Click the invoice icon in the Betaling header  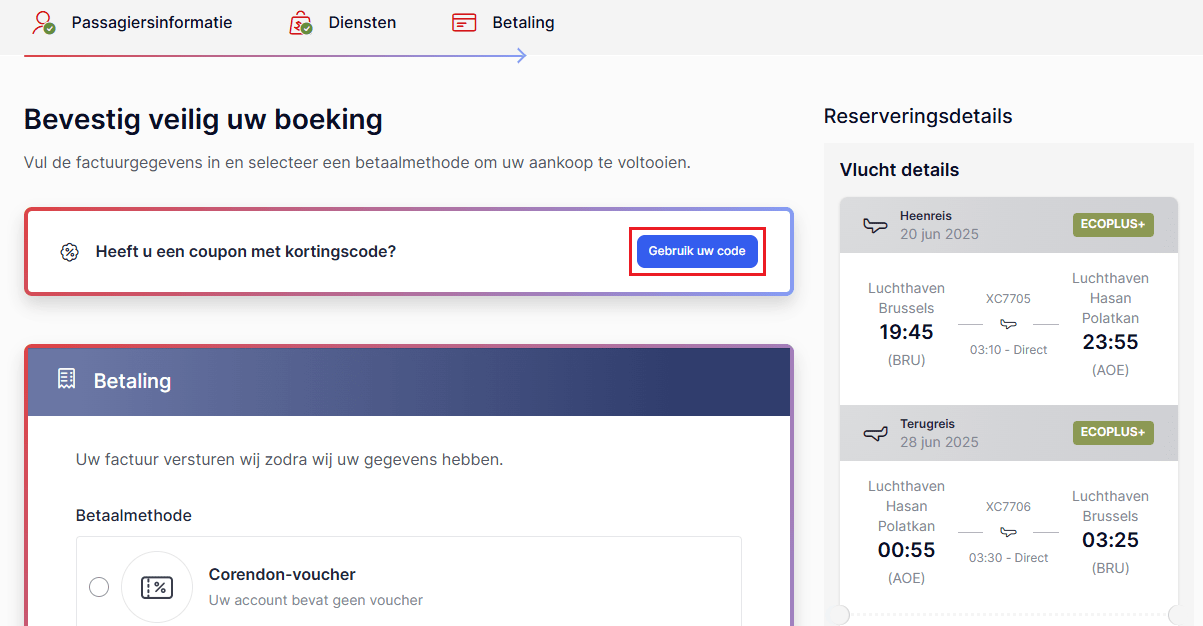[x=65, y=380]
